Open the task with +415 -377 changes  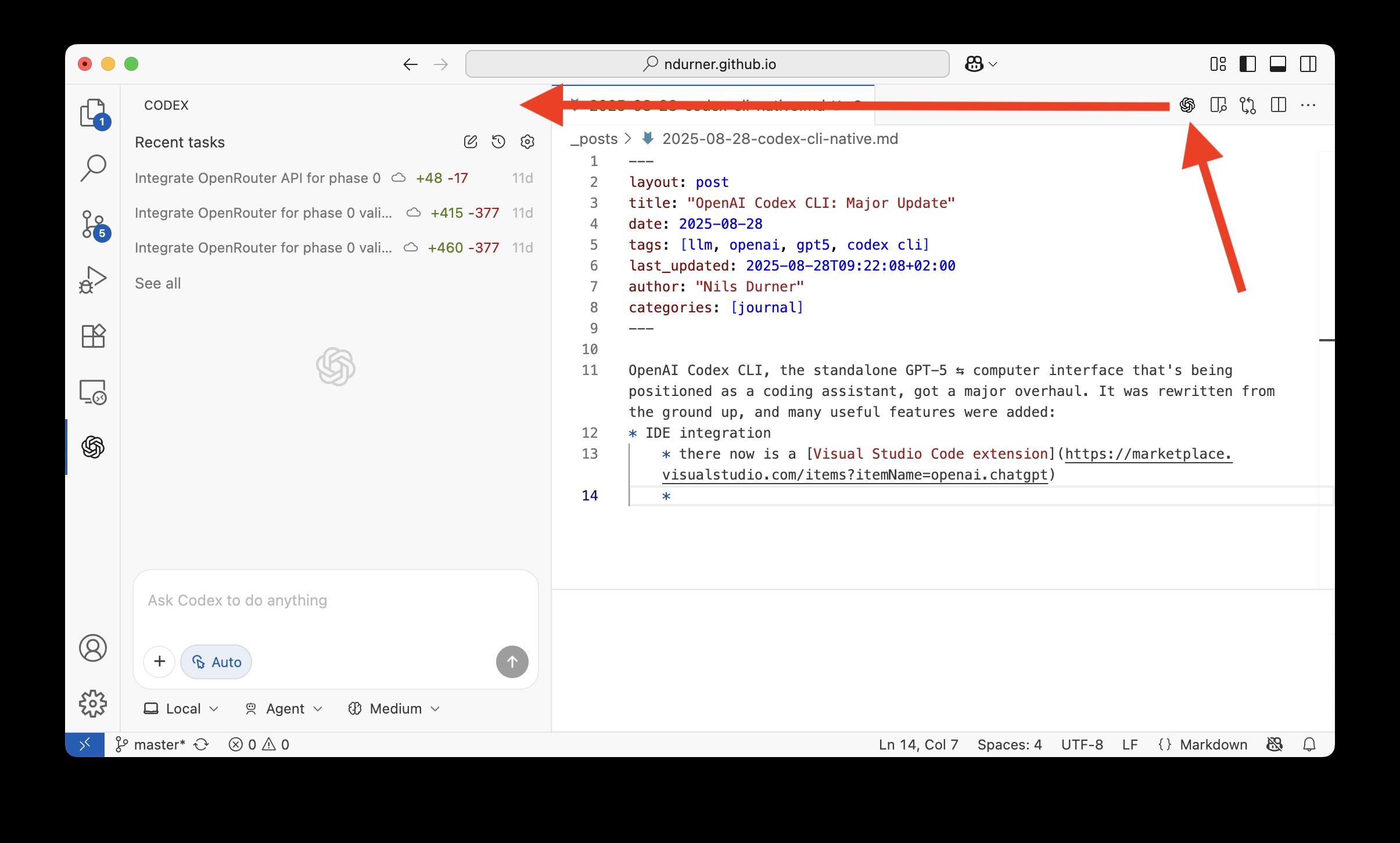tap(334, 213)
